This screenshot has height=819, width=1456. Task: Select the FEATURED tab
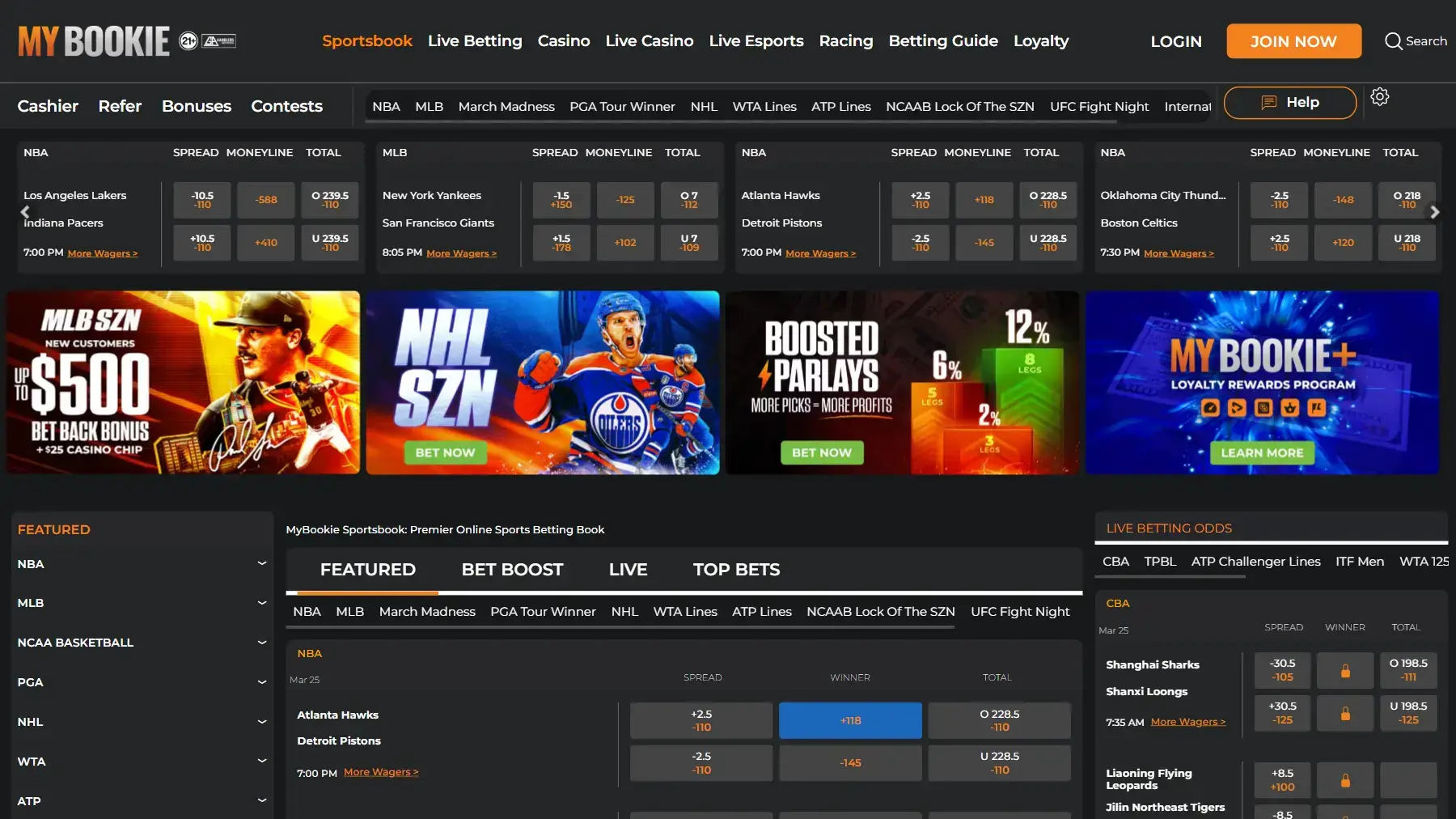(x=367, y=570)
